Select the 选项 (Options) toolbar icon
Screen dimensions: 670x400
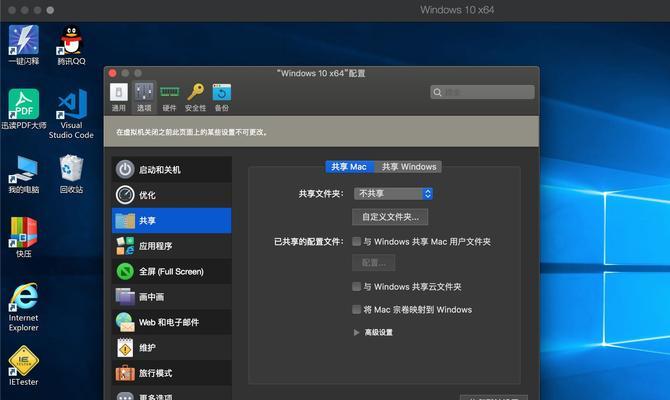coord(144,97)
